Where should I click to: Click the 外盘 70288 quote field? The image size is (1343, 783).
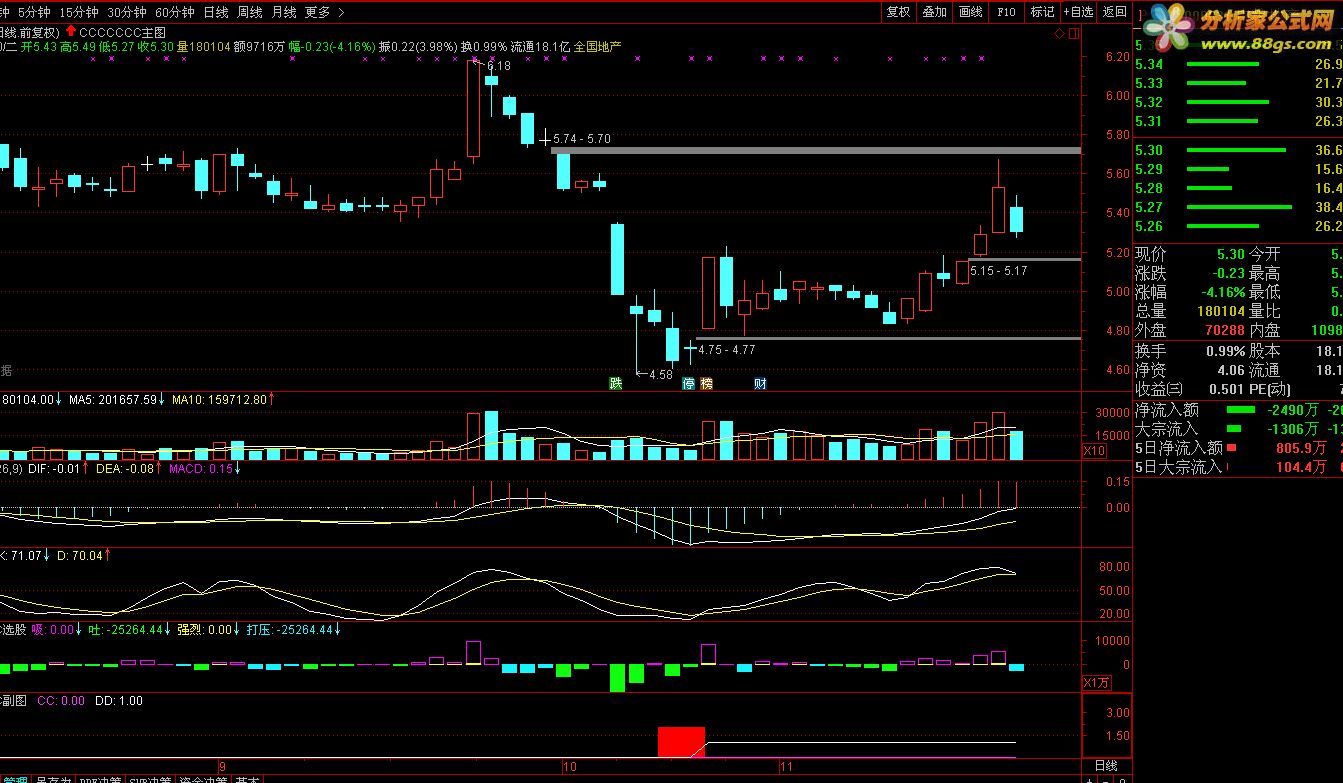[x=1190, y=329]
